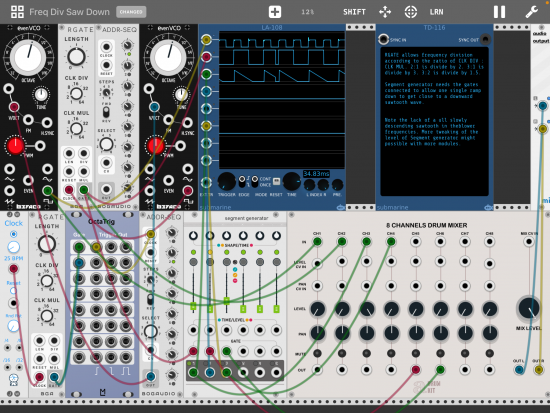The width and height of the screenshot is (550, 413).
Task: Click the TD-116 text display notes
Action: (x=434, y=121)
